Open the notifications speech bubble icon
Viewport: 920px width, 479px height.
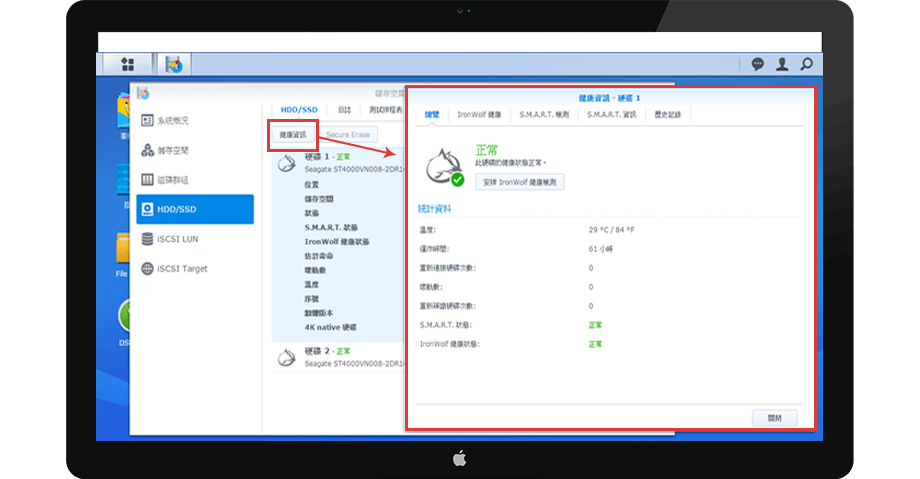[x=757, y=64]
